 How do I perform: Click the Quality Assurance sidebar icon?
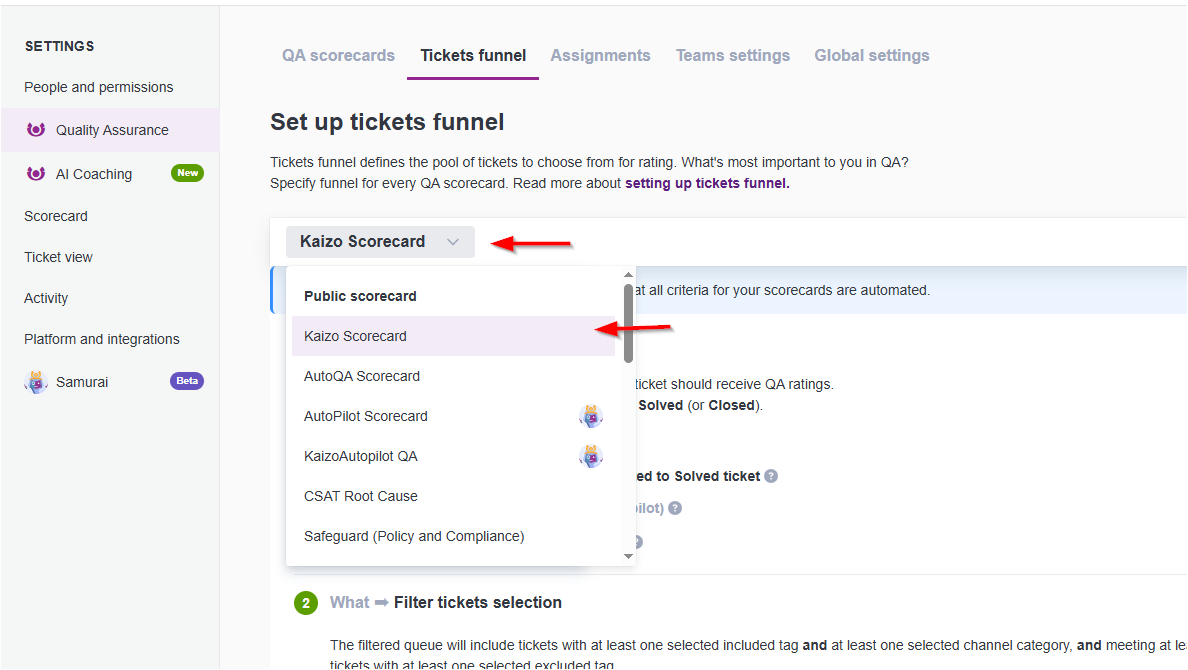[36, 130]
